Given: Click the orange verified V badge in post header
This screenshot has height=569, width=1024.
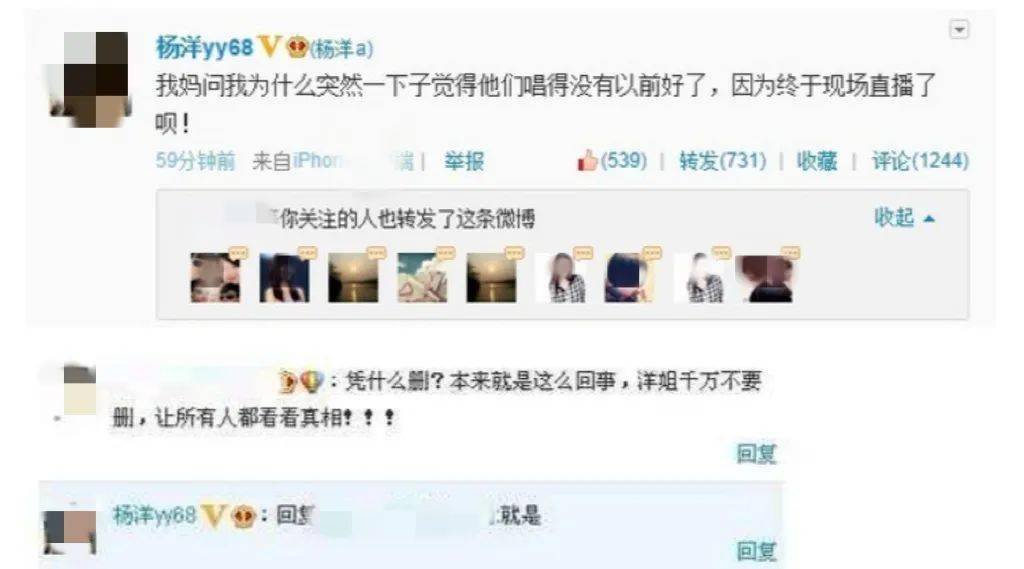Looking at the screenshot, I should (x=270, y=47).
